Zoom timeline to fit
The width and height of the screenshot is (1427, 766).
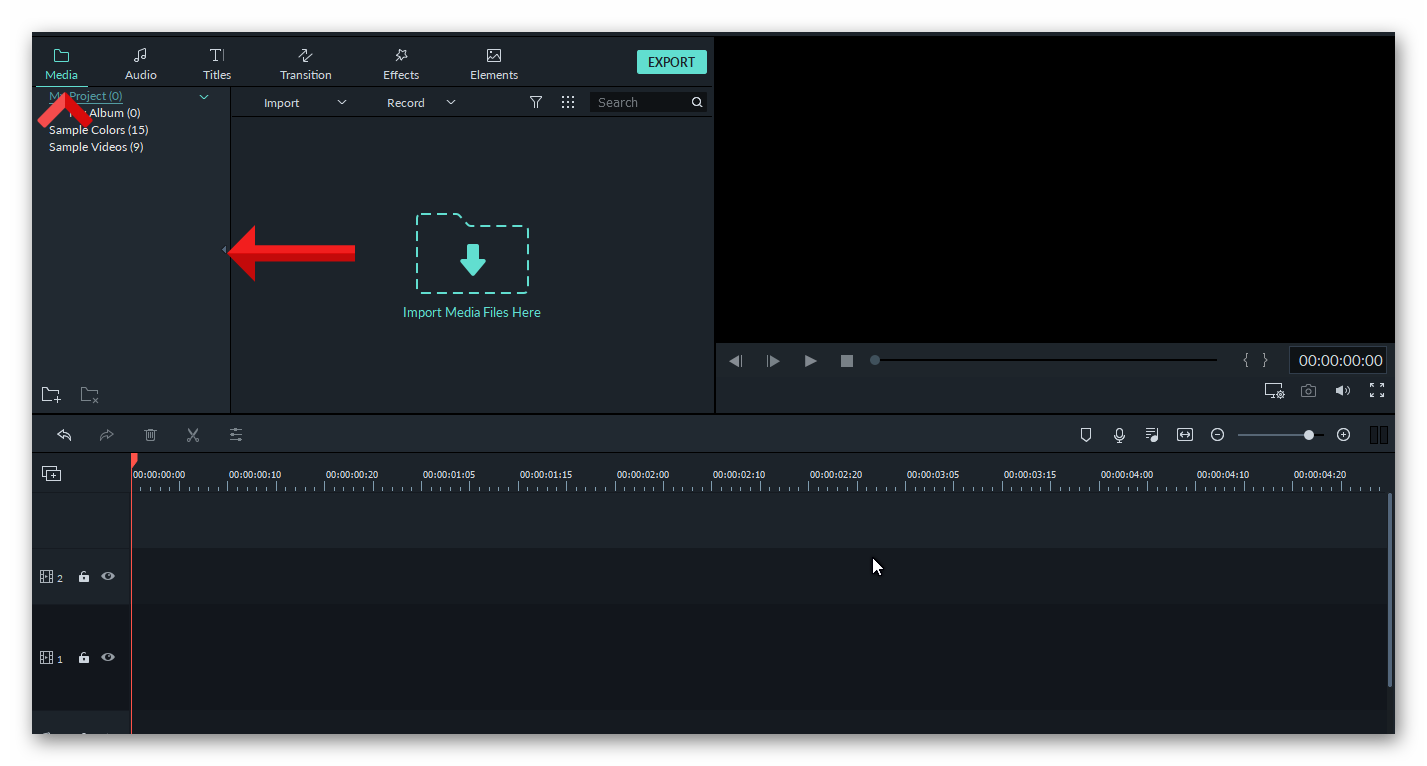click(1185, 435)
